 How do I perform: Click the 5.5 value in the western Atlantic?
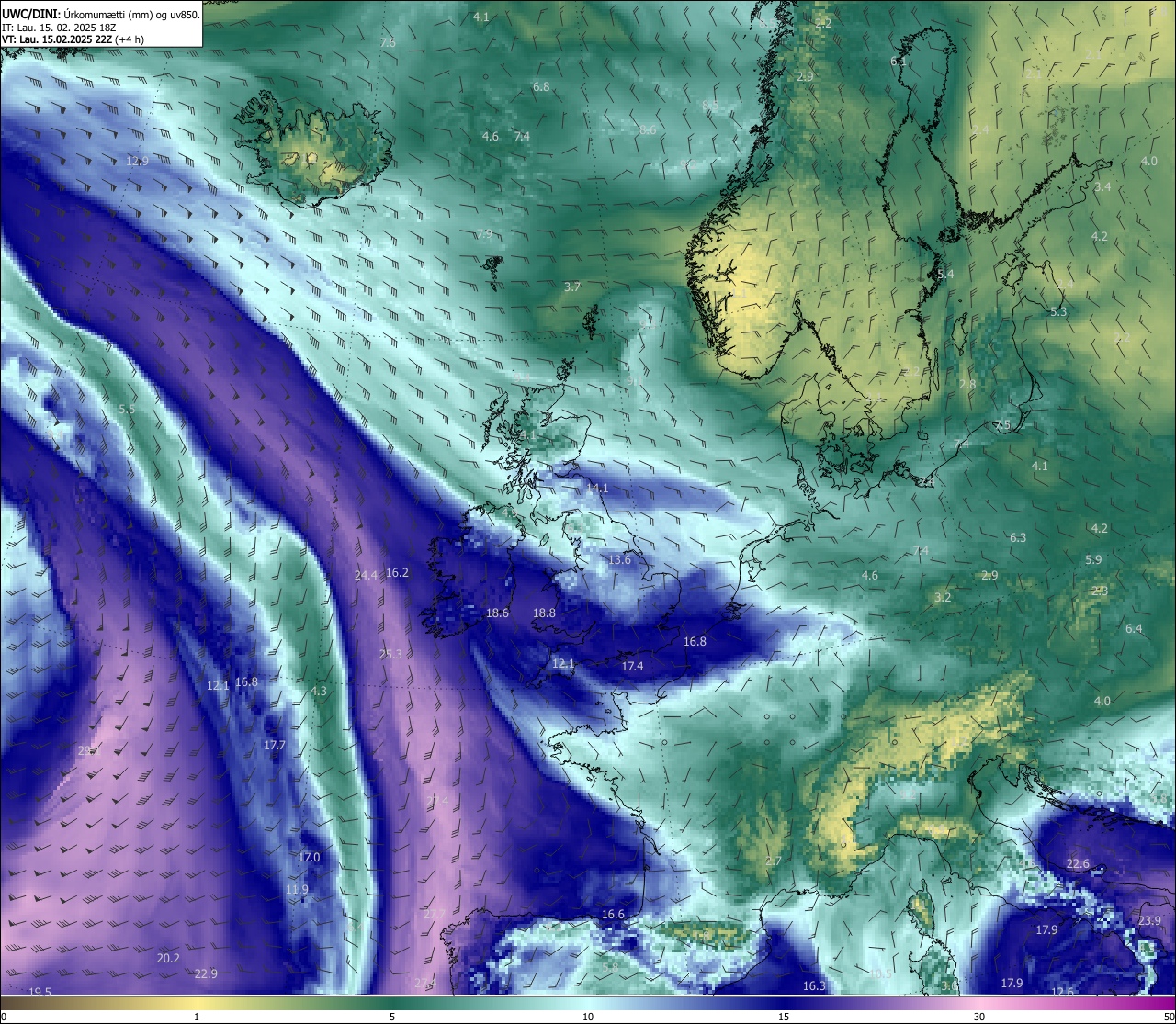point(127,409)
